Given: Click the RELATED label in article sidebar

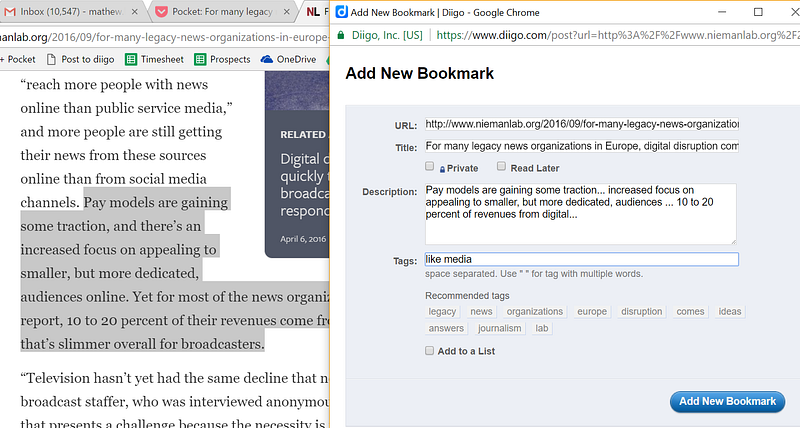Looking at the screenshot, I should pyautogui.click(x=303, y=135).
